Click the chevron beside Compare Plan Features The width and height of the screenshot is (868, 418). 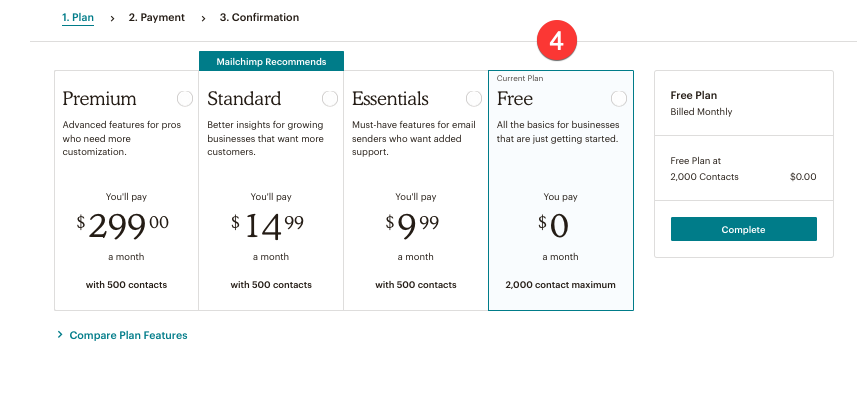point(60,335)
